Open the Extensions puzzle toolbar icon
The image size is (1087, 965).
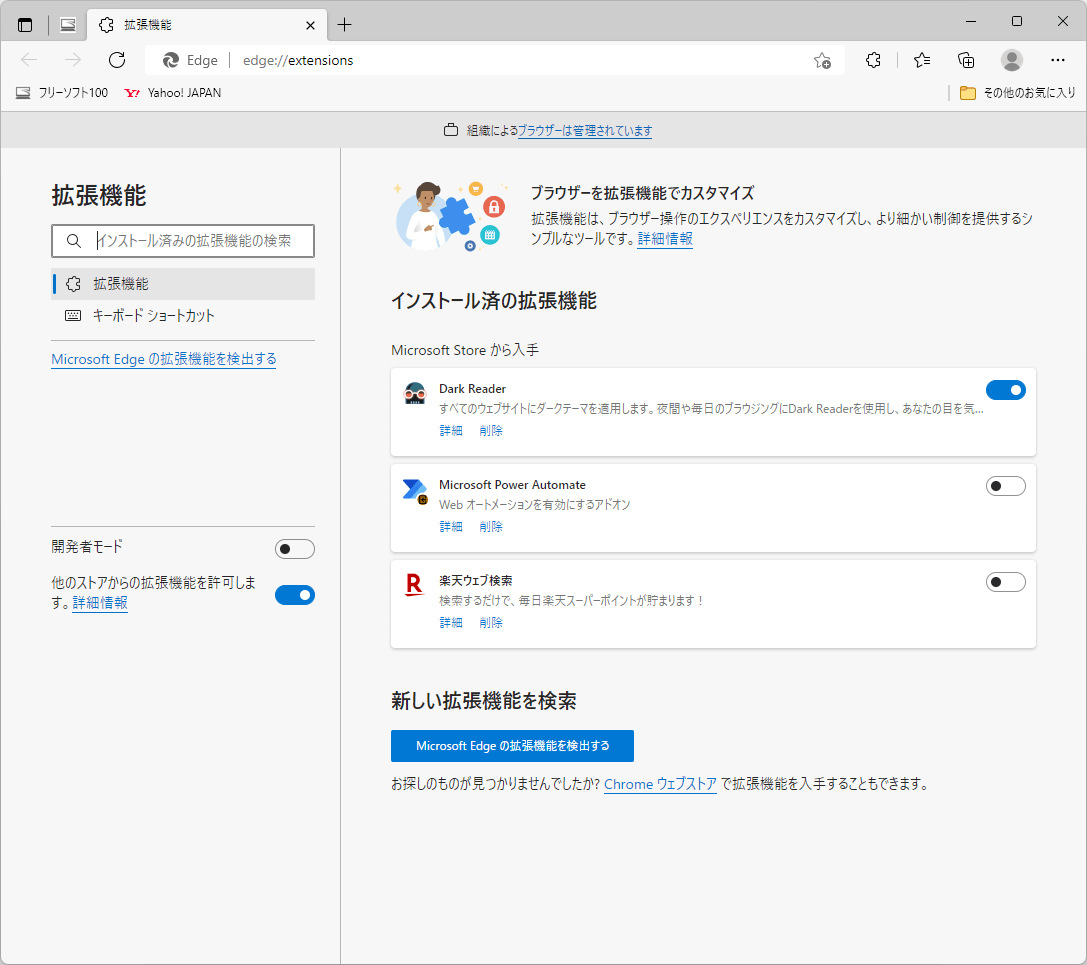[x=873, y=60]
